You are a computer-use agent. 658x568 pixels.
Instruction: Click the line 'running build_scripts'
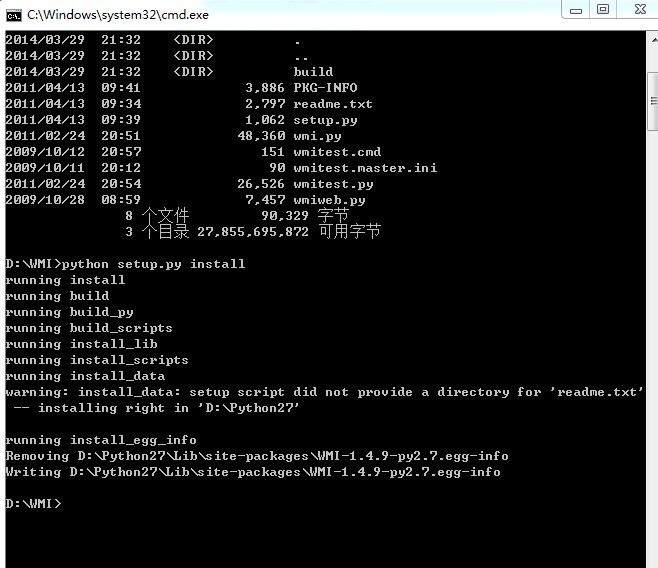point(89,328)
